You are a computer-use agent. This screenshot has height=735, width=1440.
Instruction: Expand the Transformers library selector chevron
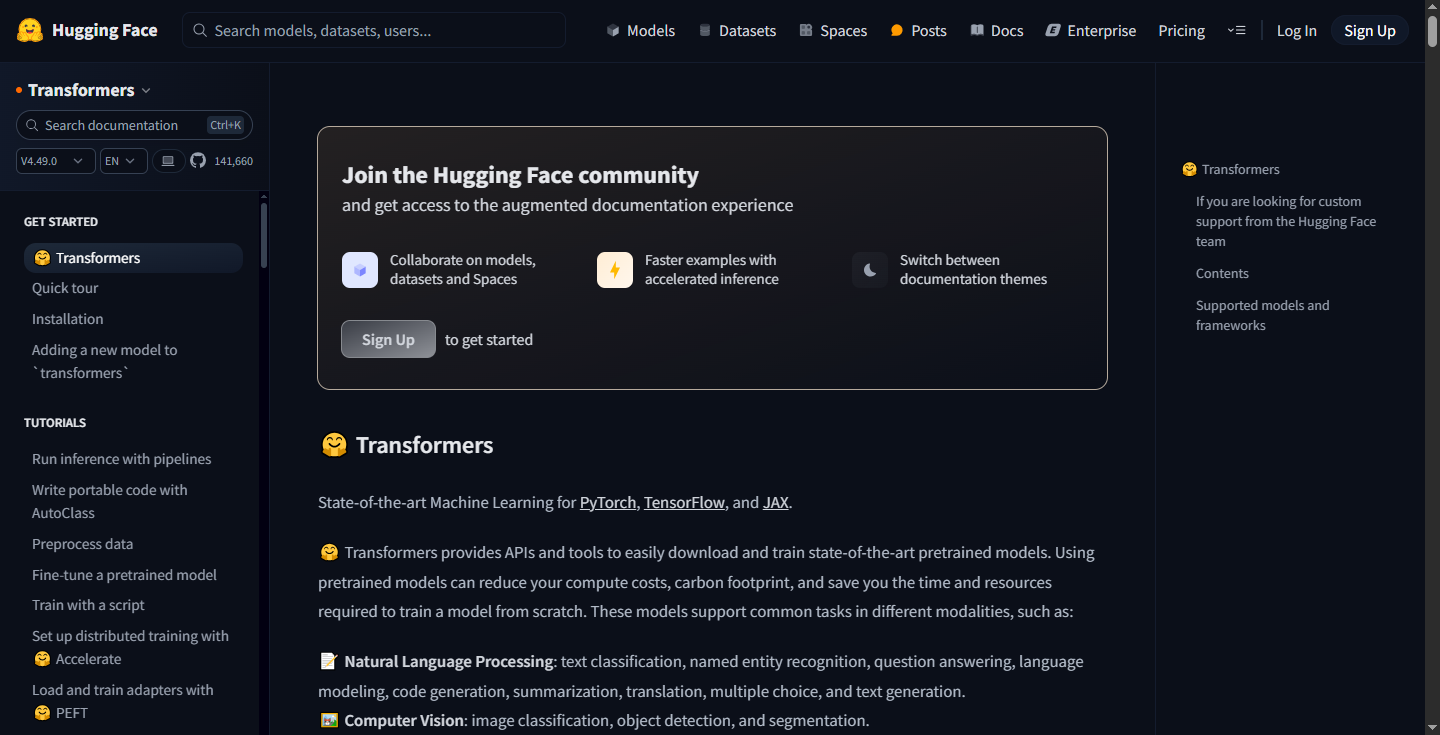pyautogui.click(x=146, y=91)
